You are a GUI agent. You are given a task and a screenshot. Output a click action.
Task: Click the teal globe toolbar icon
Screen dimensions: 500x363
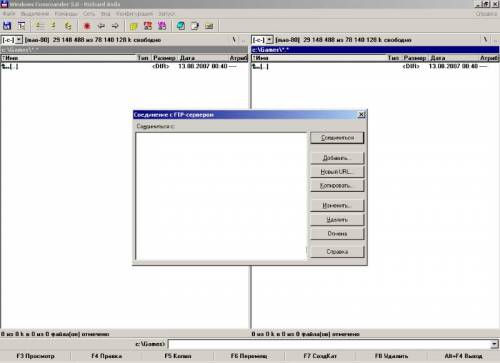(181, 26)
